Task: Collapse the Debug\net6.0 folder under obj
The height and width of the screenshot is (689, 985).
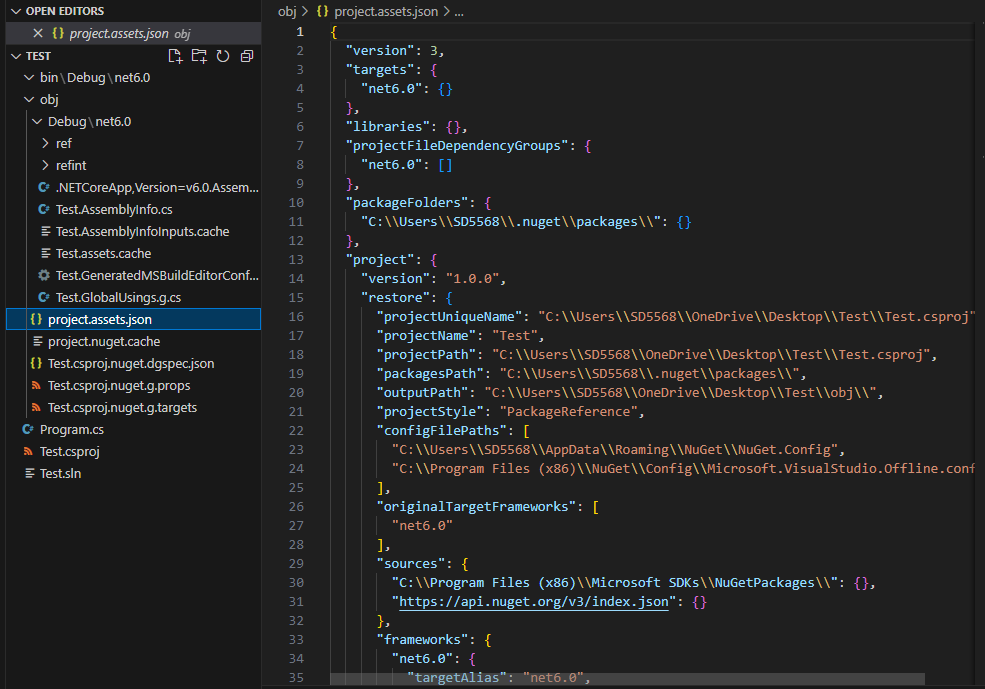Action: (37, 121)
